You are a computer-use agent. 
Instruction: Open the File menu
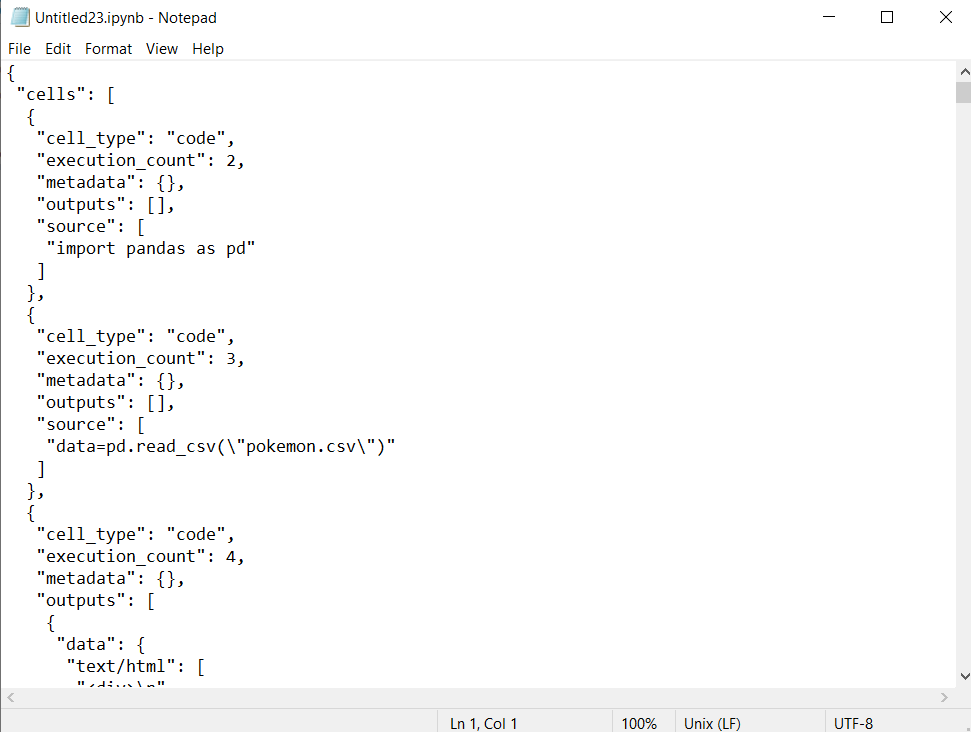click(x=19, y=48)
